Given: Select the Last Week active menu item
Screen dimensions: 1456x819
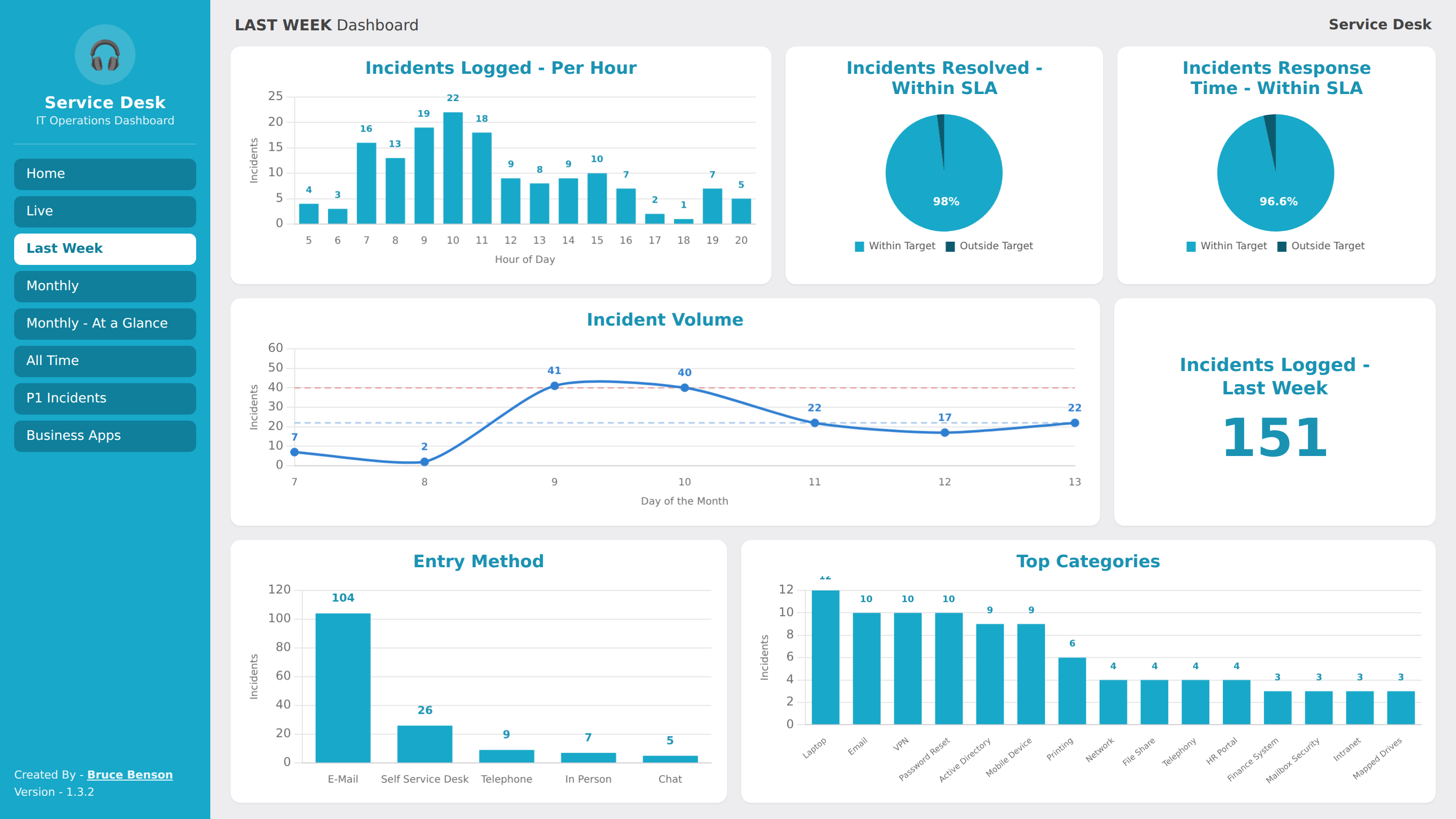Looking at the screenshot, I should pyautogui.click(x=105, y=249).
